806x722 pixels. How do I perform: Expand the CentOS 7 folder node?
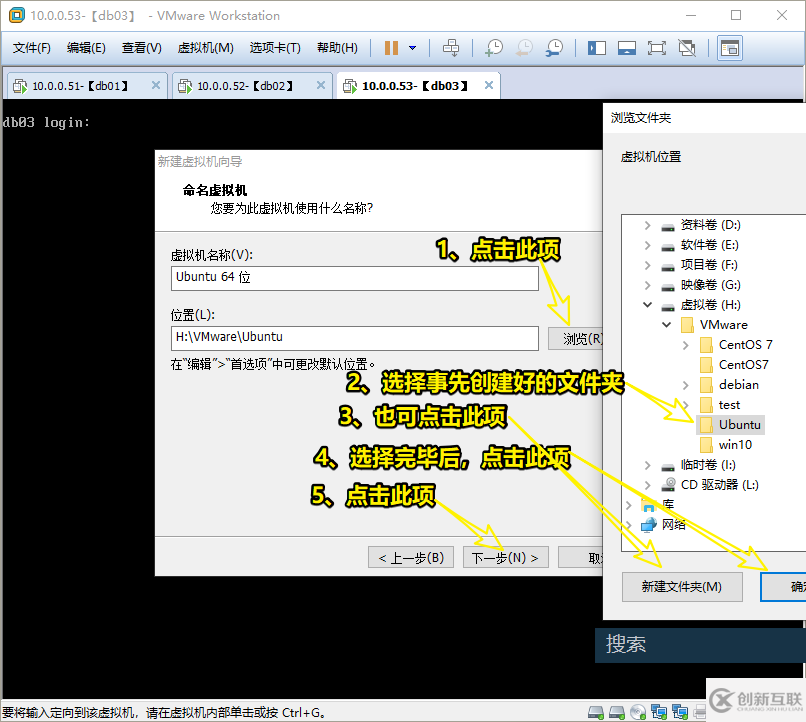(x=686, y=345)
